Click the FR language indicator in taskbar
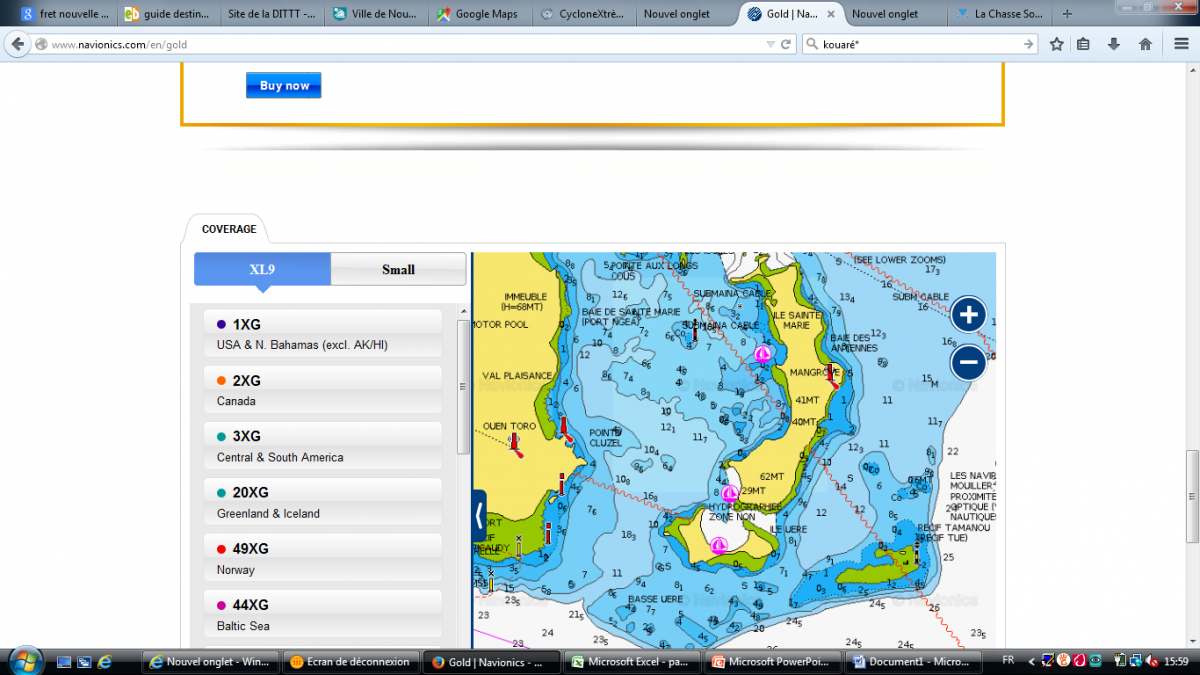1200x675 pixels. click(x=1007, y=661)
